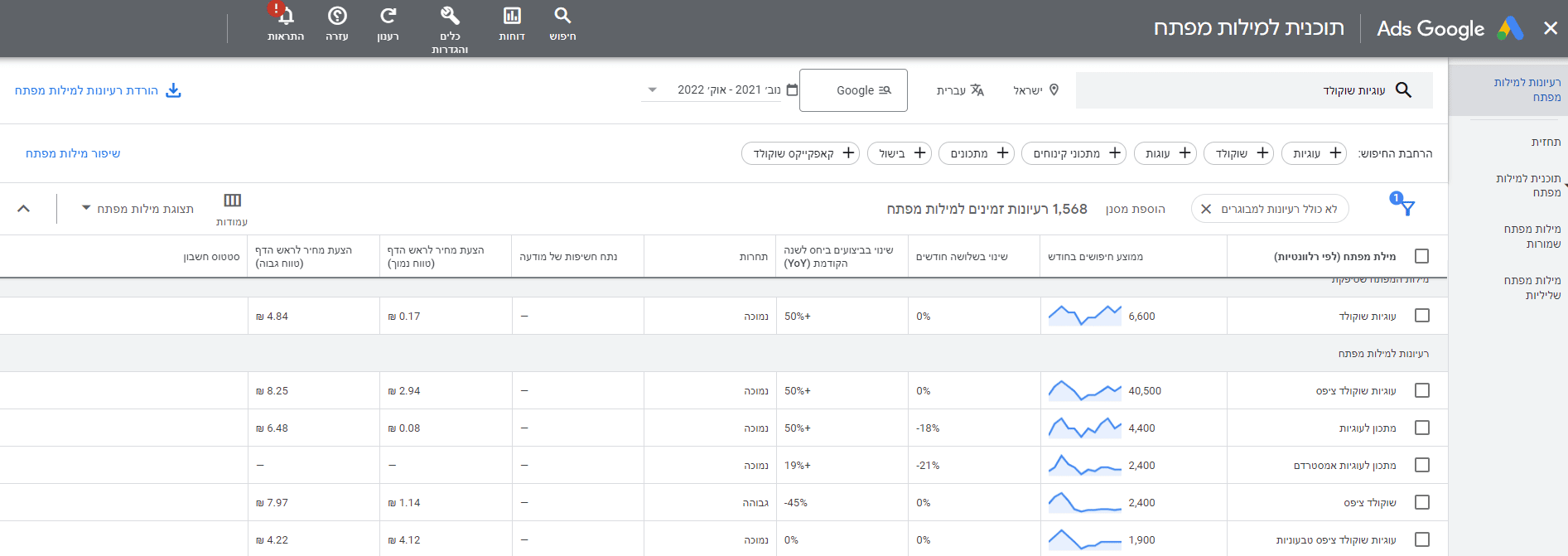The width and height of the screenshot is (1568, 556).
Task: Click the ₪4.12 low bid value
Action: tap(404, 540)
